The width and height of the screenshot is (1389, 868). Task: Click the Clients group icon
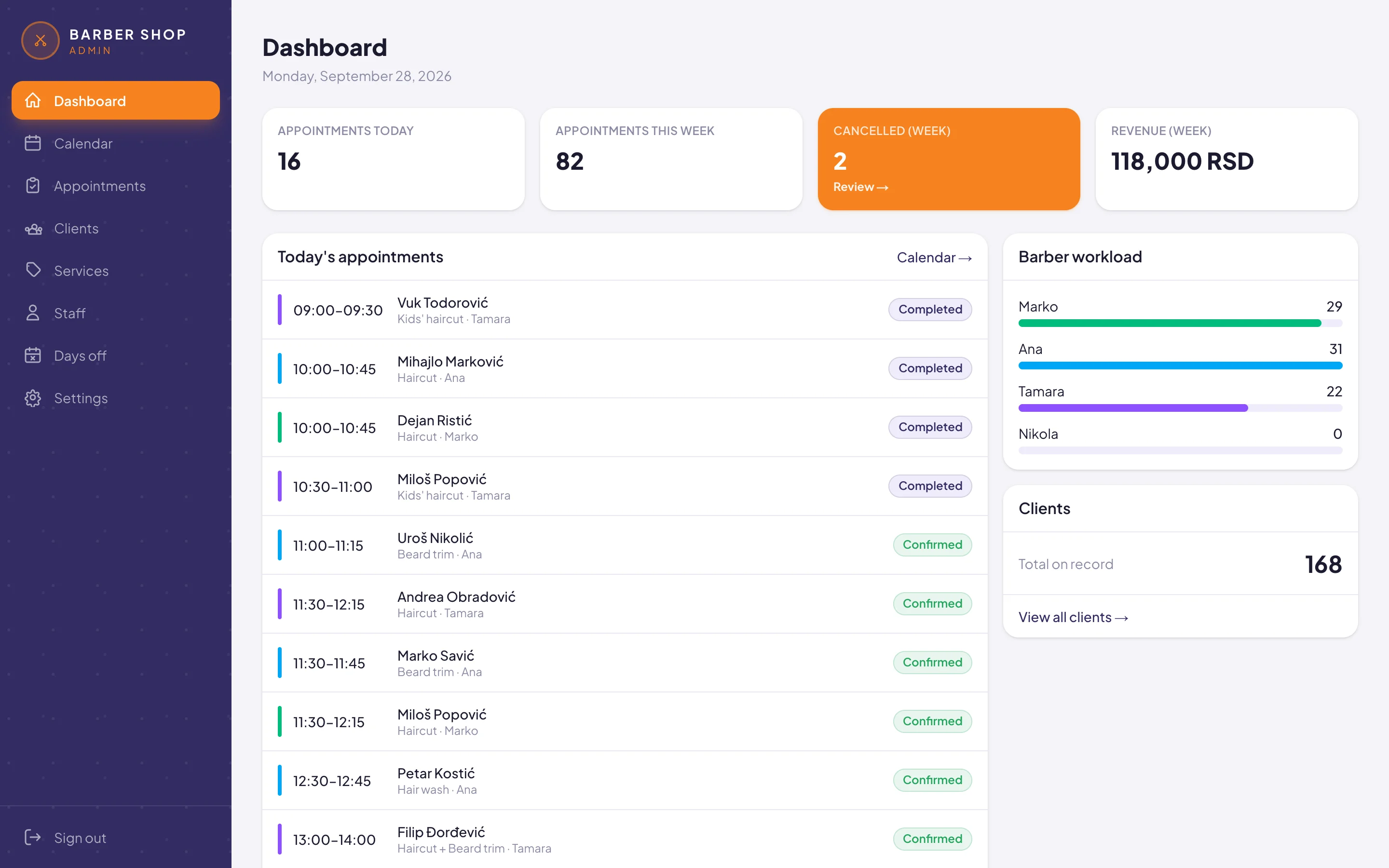coord(33,228)
